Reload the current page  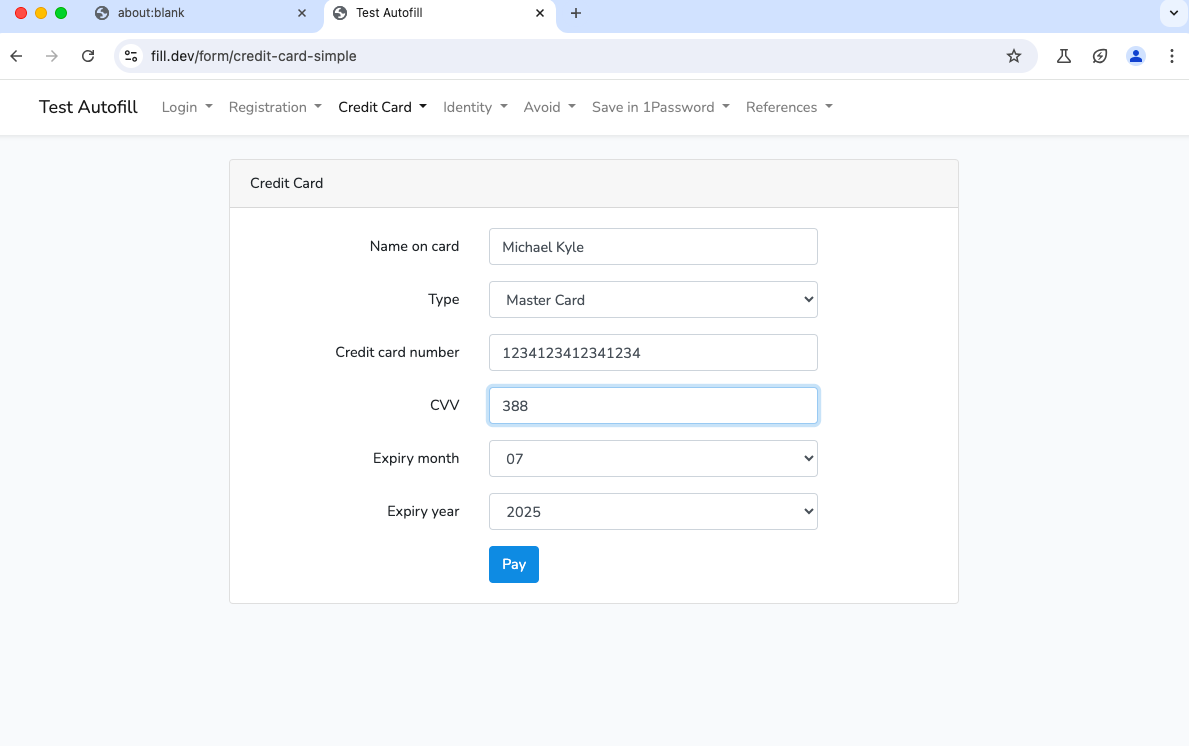point(88,56)
